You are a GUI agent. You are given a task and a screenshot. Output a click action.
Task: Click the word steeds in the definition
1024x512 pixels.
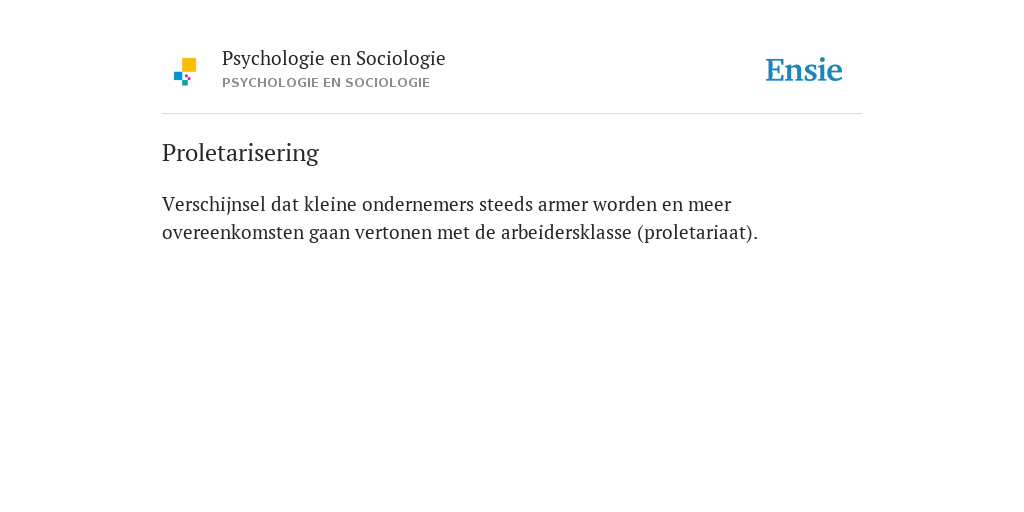click(506, 204)
